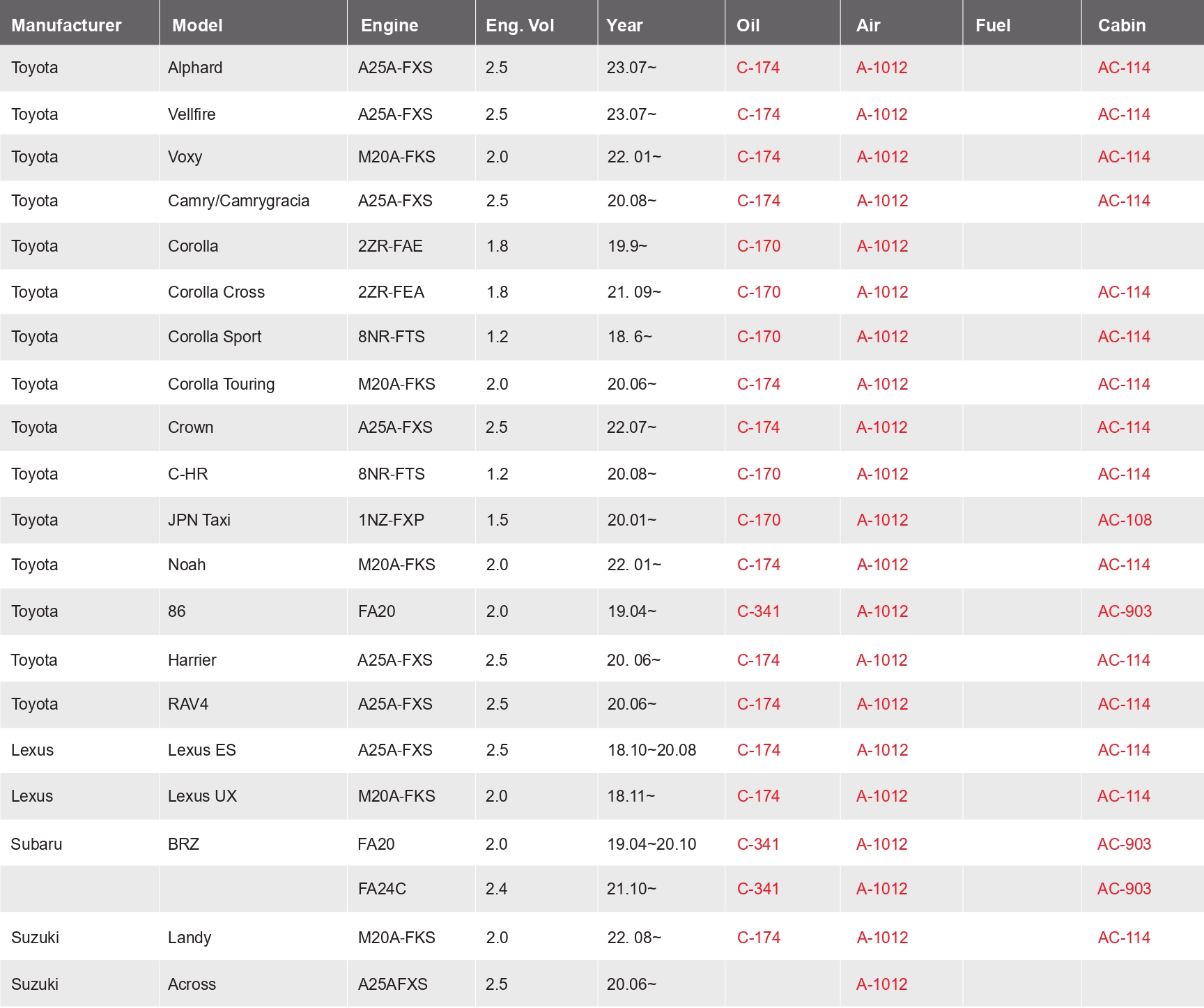
Task: Open C-341 oil link for Subaru BRZ
Action: [x=758, y=844]
